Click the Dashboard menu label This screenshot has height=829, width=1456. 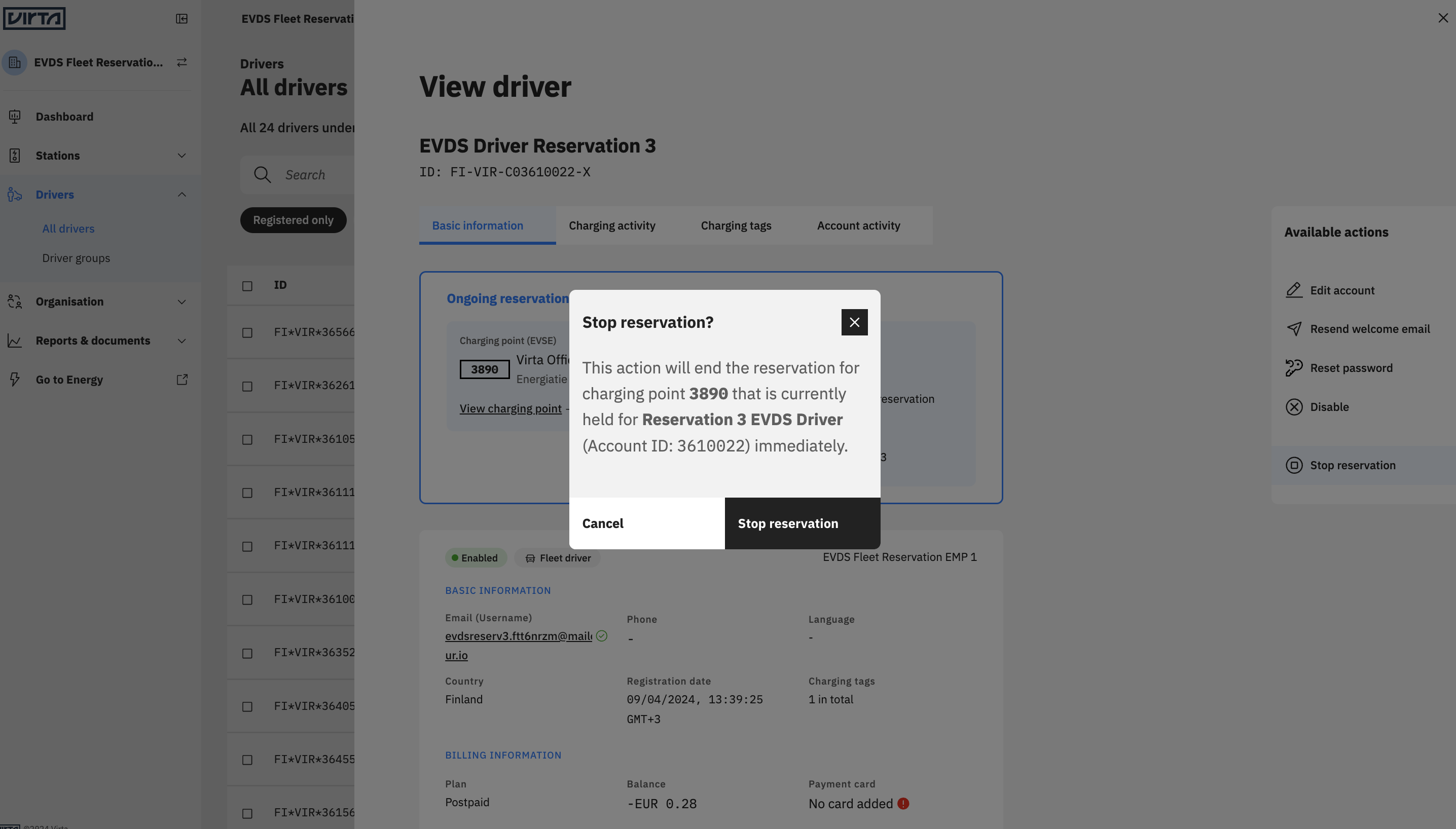(x=64, y=117)
